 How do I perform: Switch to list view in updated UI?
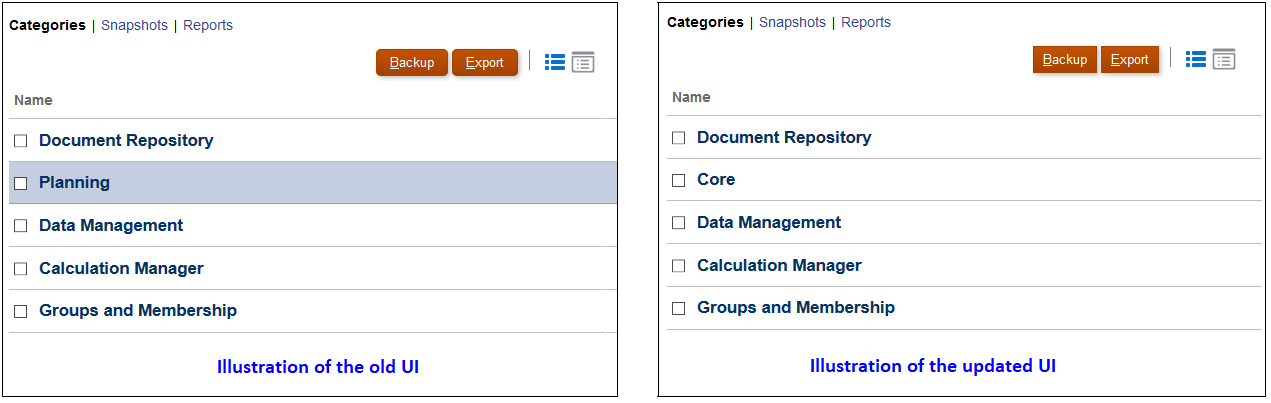click(x=1196, y=59)
